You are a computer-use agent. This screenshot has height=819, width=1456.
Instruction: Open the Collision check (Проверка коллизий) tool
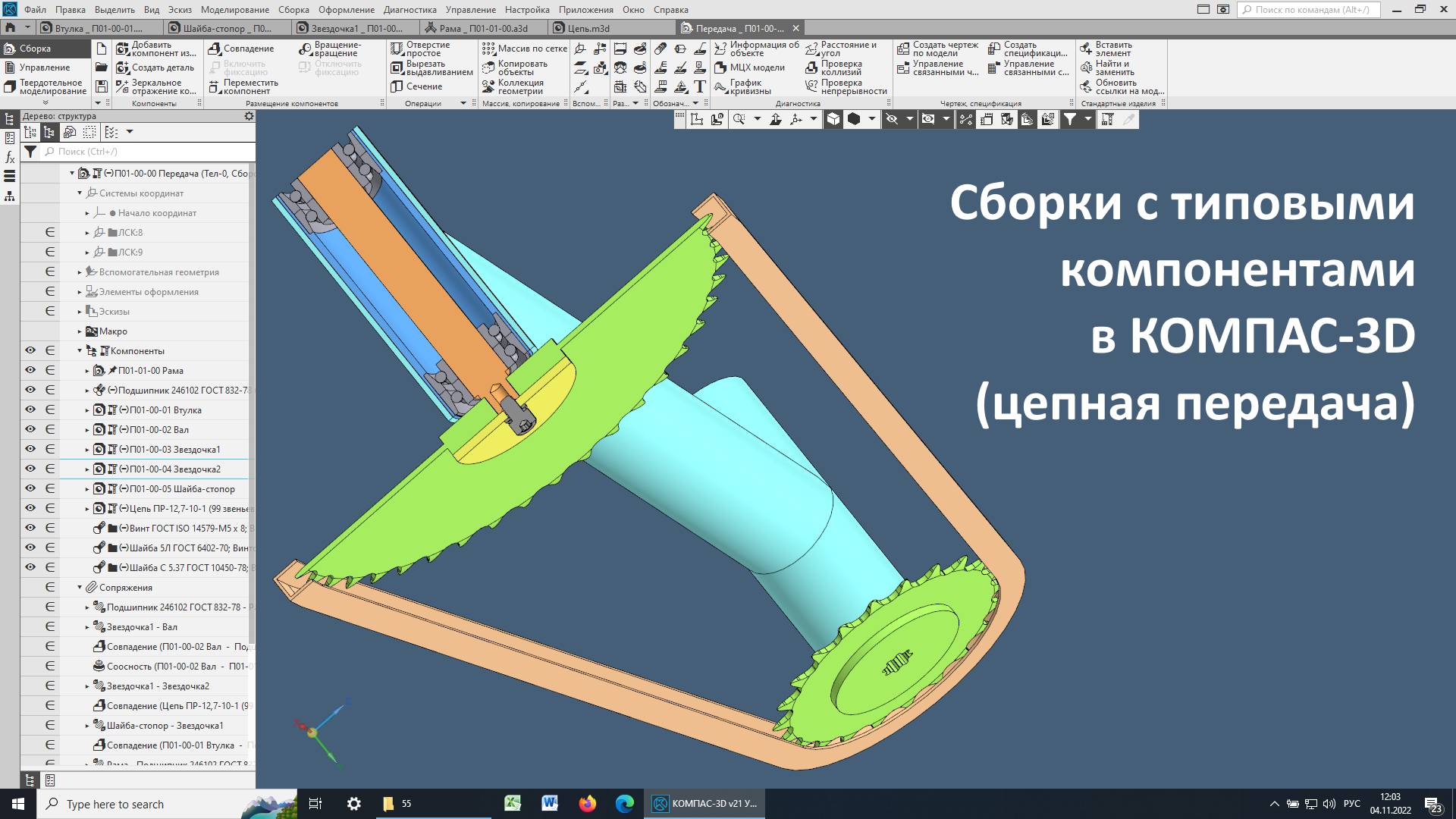point(812,68)
